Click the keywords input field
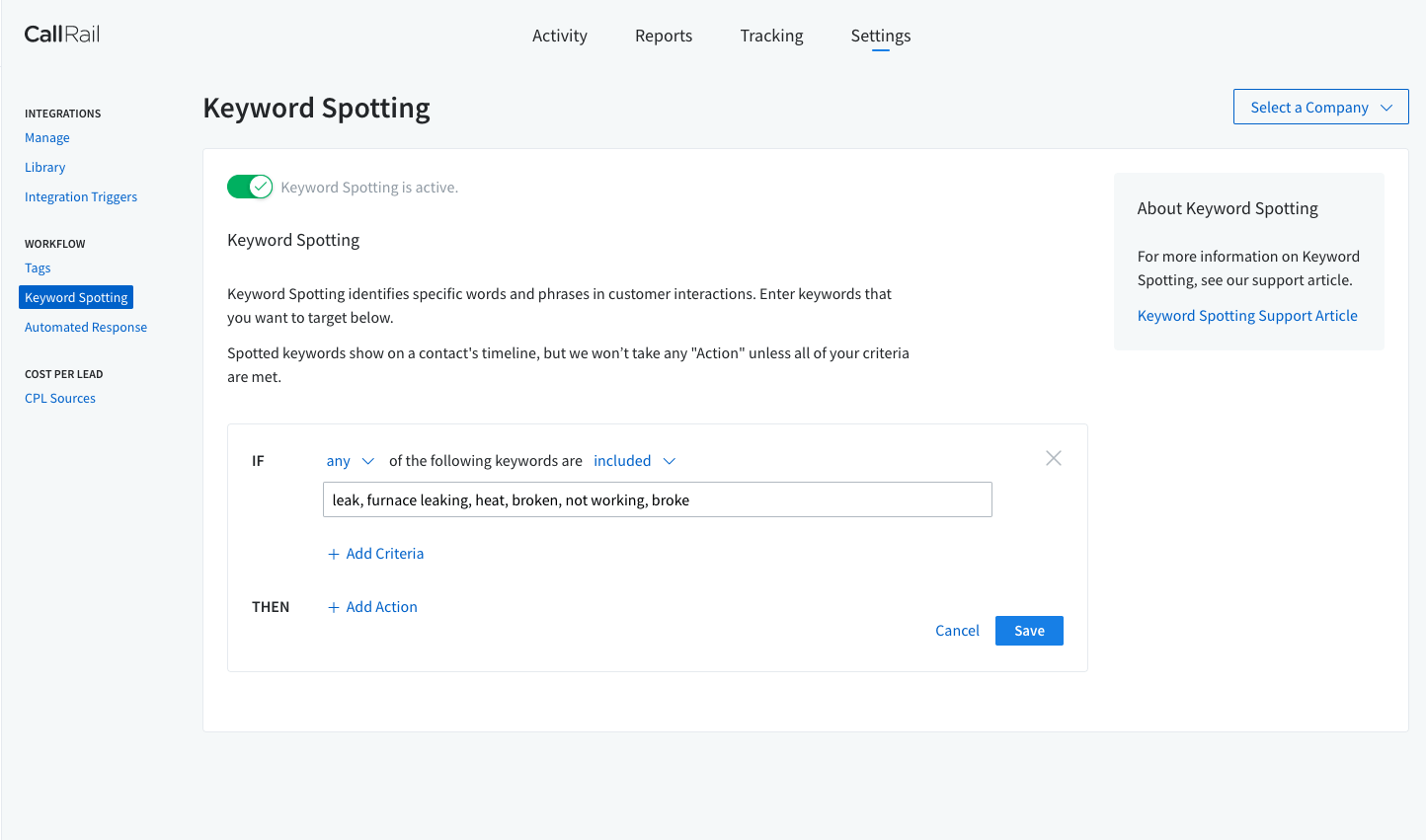1426x840 pixels. coord(657,499)
